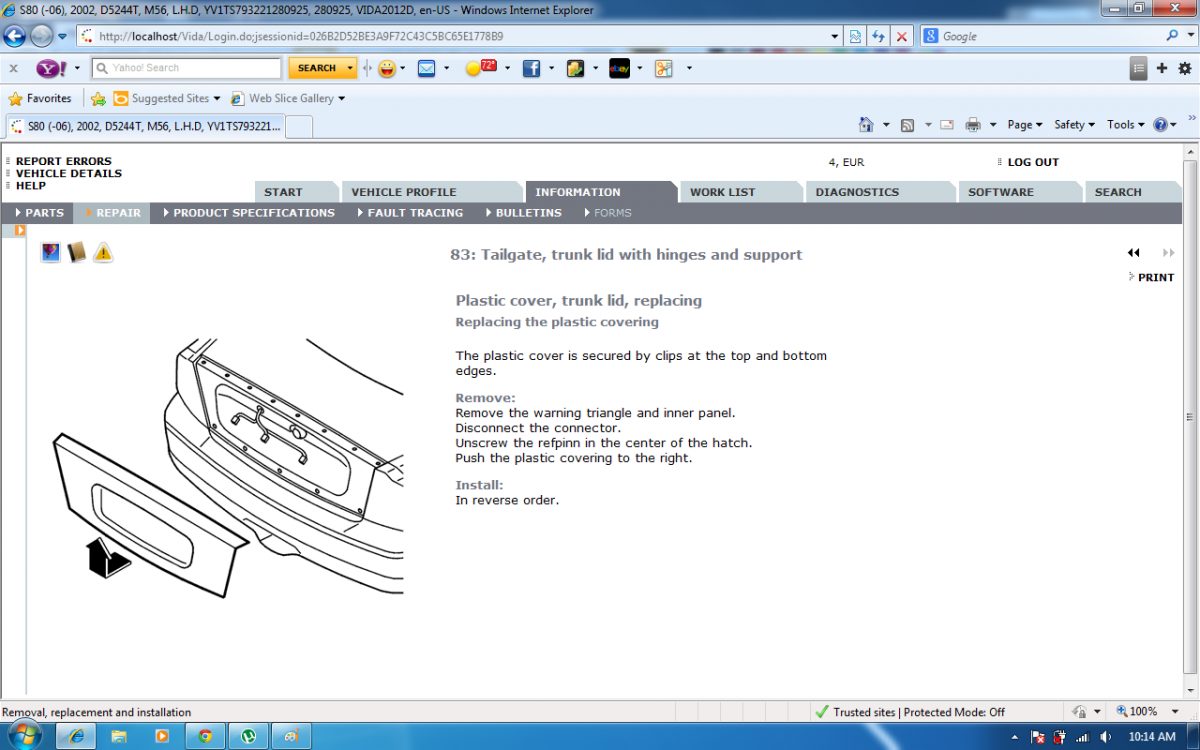Close the Yahoo toolbar with X

click(14, 68)
